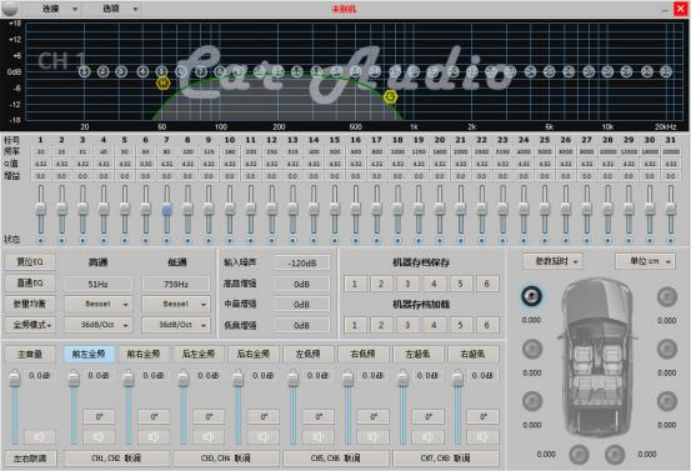The image size is (692, 472).
Task: Click EQ node 1 on the 0dB line
Action: pos(85,71)
